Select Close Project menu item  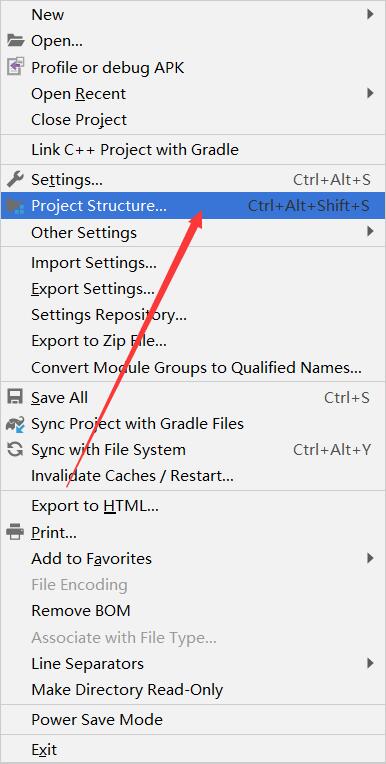pyautogui.click(x=193, y=120)
